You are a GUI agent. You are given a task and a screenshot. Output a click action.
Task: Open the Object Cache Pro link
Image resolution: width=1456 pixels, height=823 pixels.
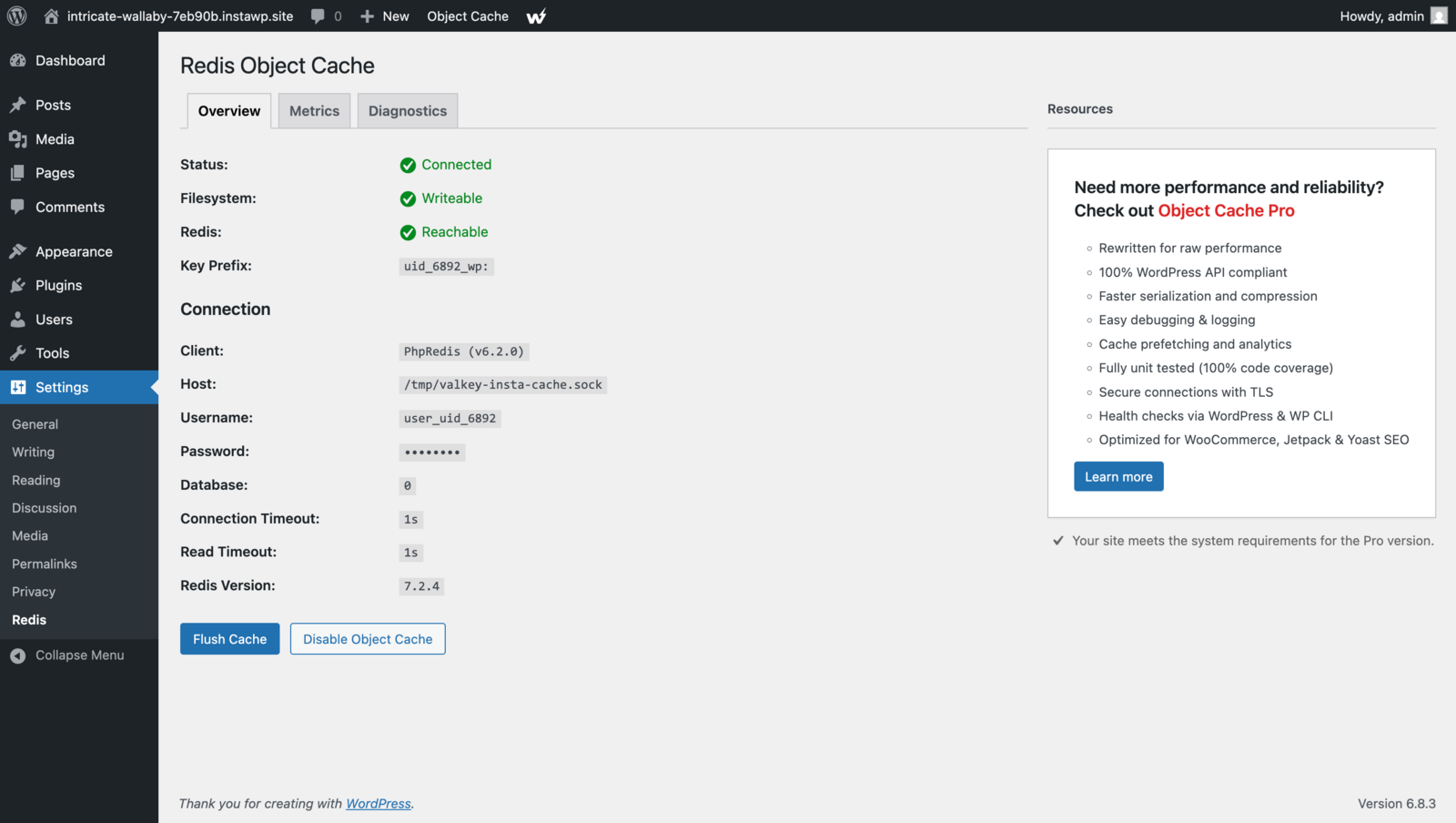[1226, 211]
